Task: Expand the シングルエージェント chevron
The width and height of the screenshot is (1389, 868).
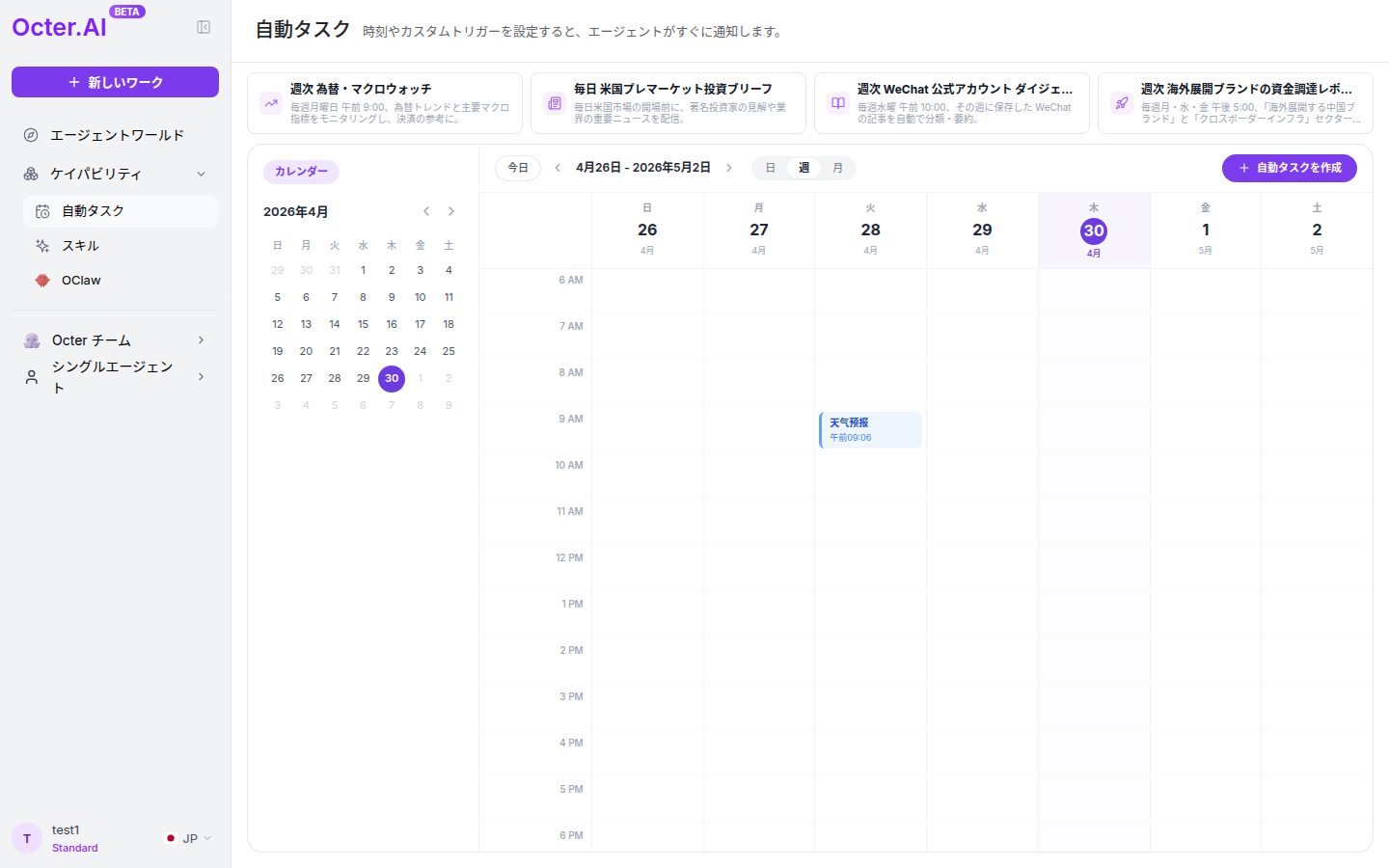Action: click(201, 377)
